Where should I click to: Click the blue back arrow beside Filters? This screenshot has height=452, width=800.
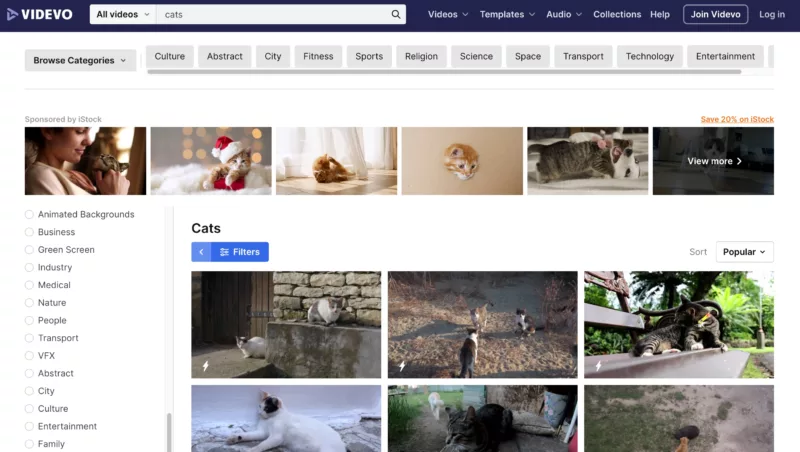tap(201, 252)
